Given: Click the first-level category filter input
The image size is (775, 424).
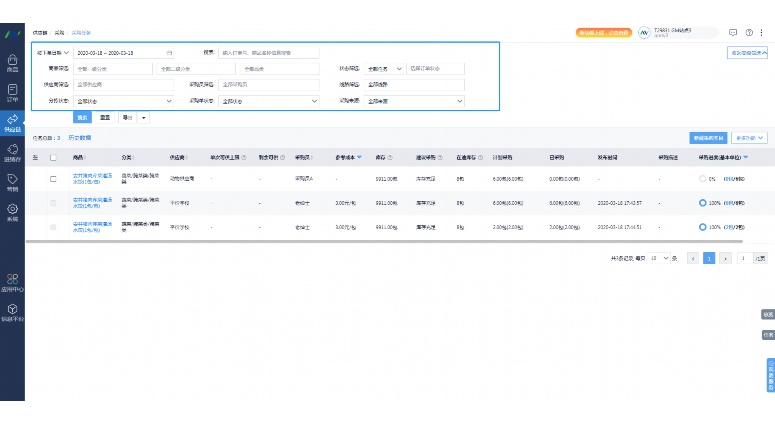Looking at the screenshot, I should pos(113,69).
